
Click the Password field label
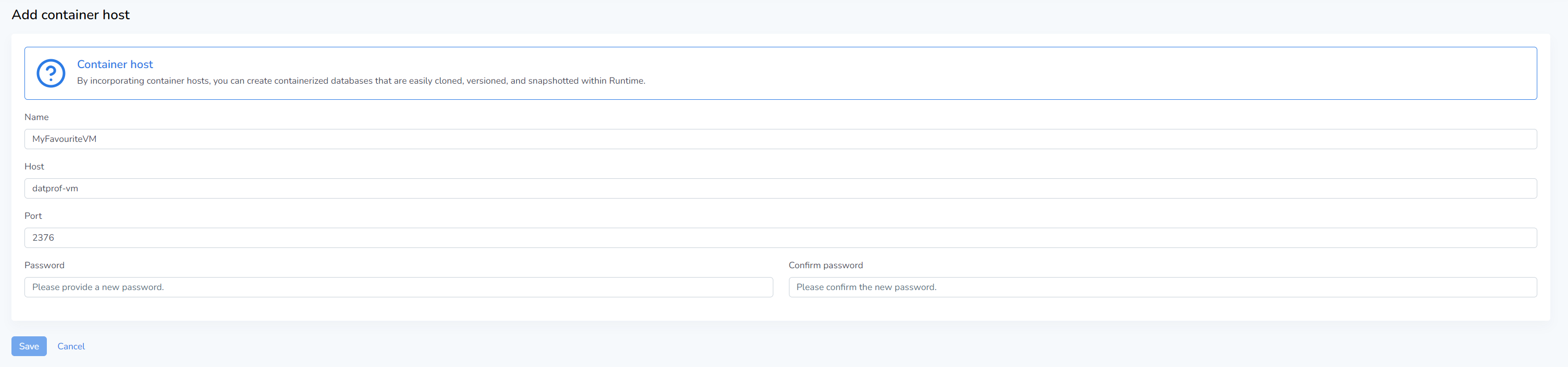[44, 266]
